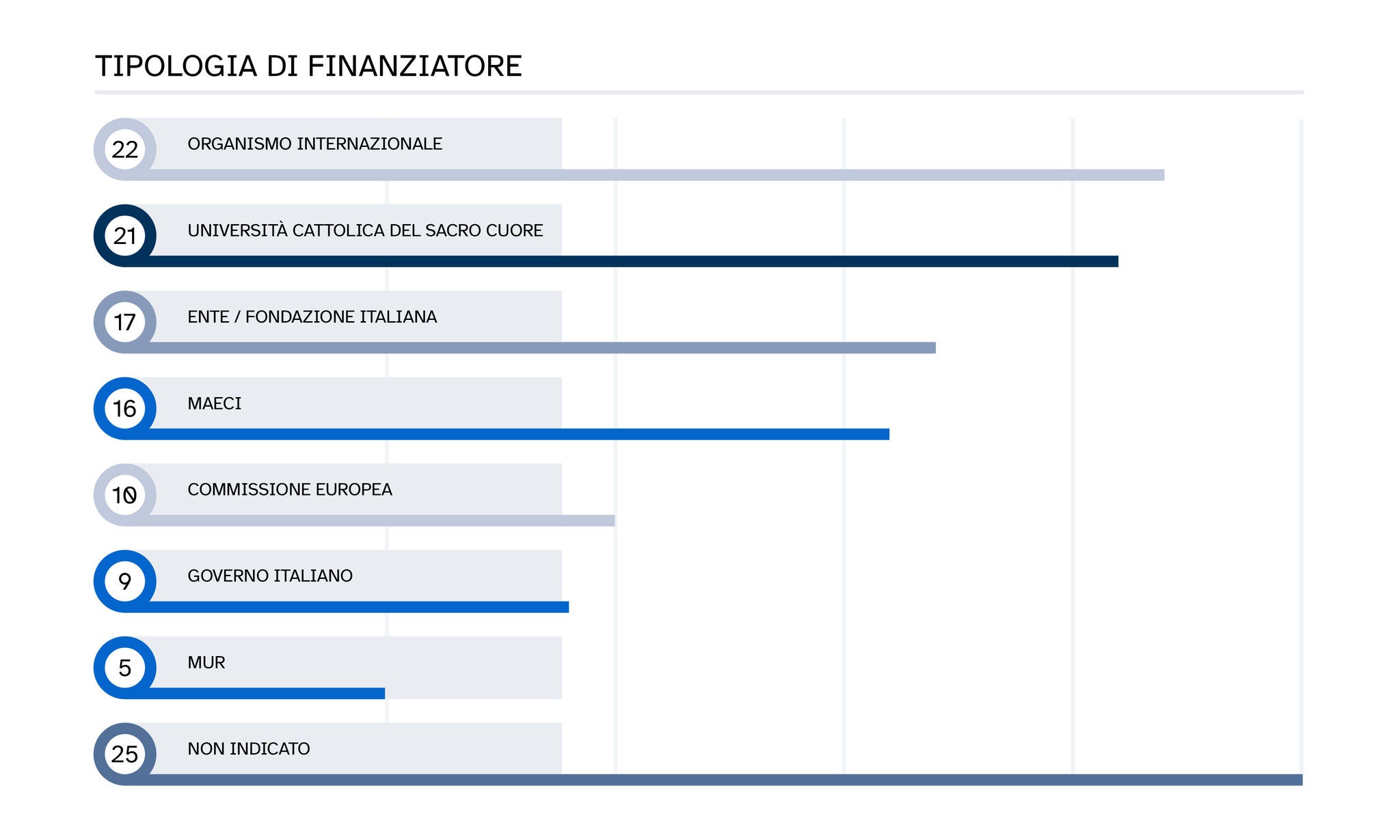1400x840 pixels.
Task: Click the dark navy bar for Università Cattolica
Action: 629,261
